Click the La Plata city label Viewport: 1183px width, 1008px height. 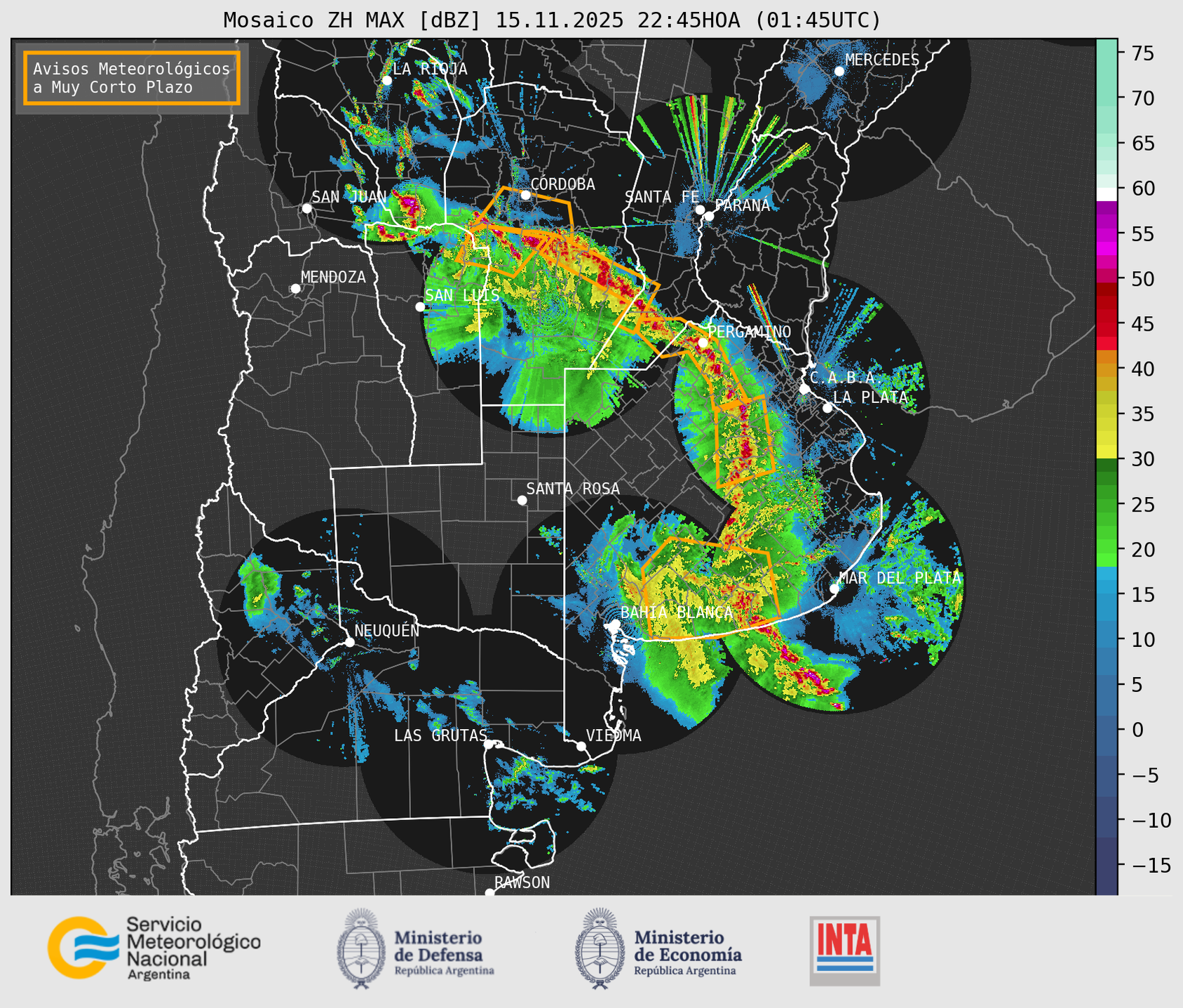point(870,397)
